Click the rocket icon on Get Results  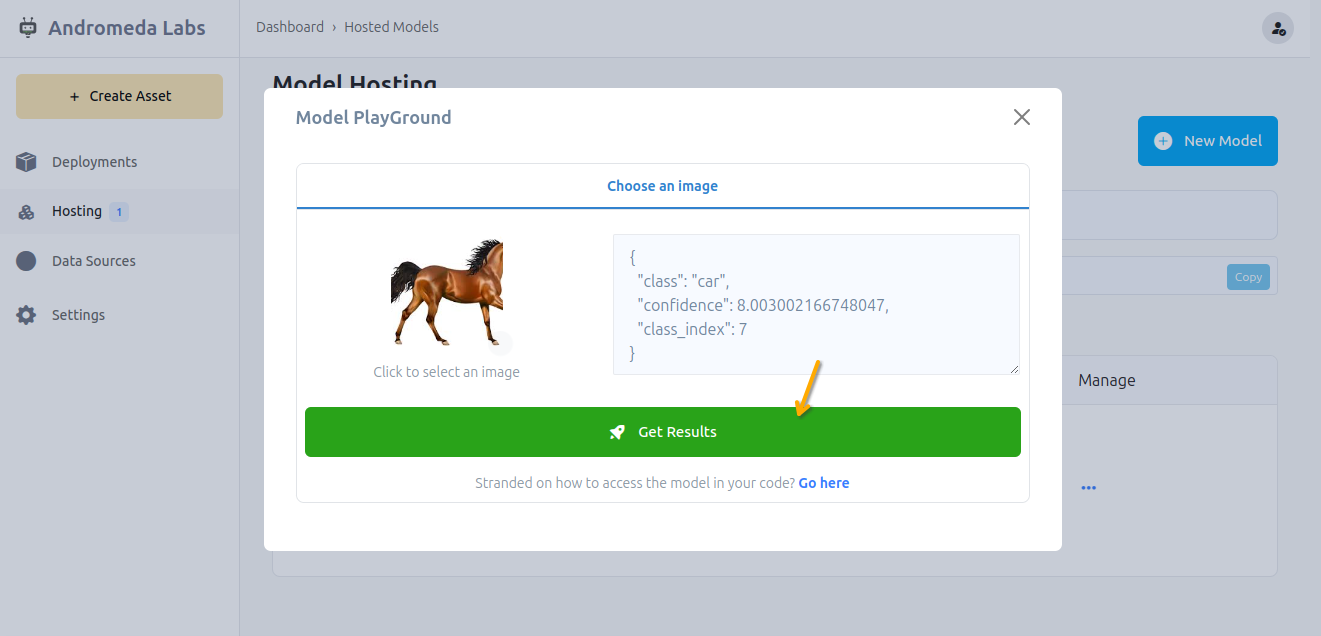pos(617,432)
